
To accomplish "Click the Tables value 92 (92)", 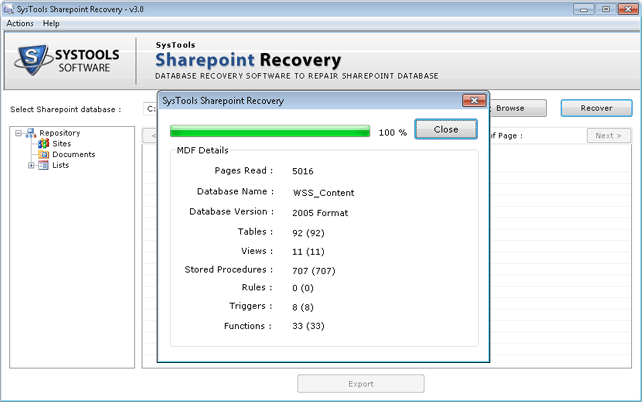I will (x=308, y=233).
